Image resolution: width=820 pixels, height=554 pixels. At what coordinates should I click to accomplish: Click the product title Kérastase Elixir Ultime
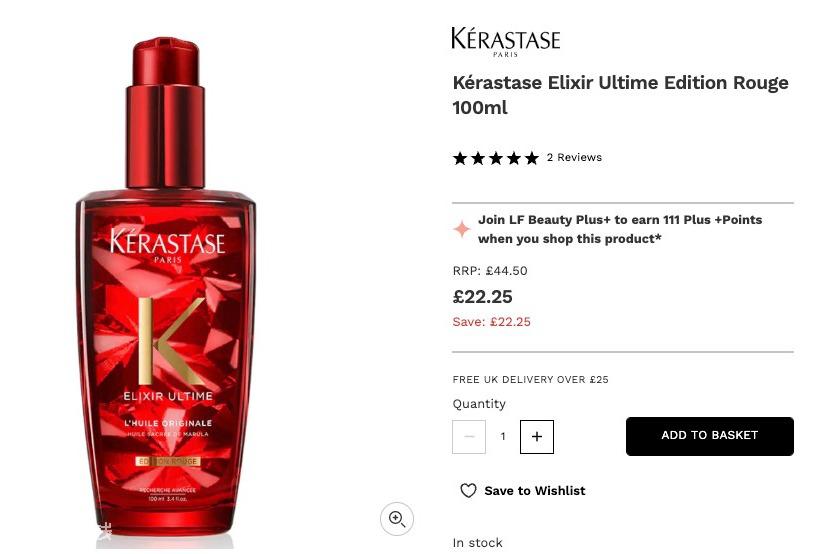620,95
